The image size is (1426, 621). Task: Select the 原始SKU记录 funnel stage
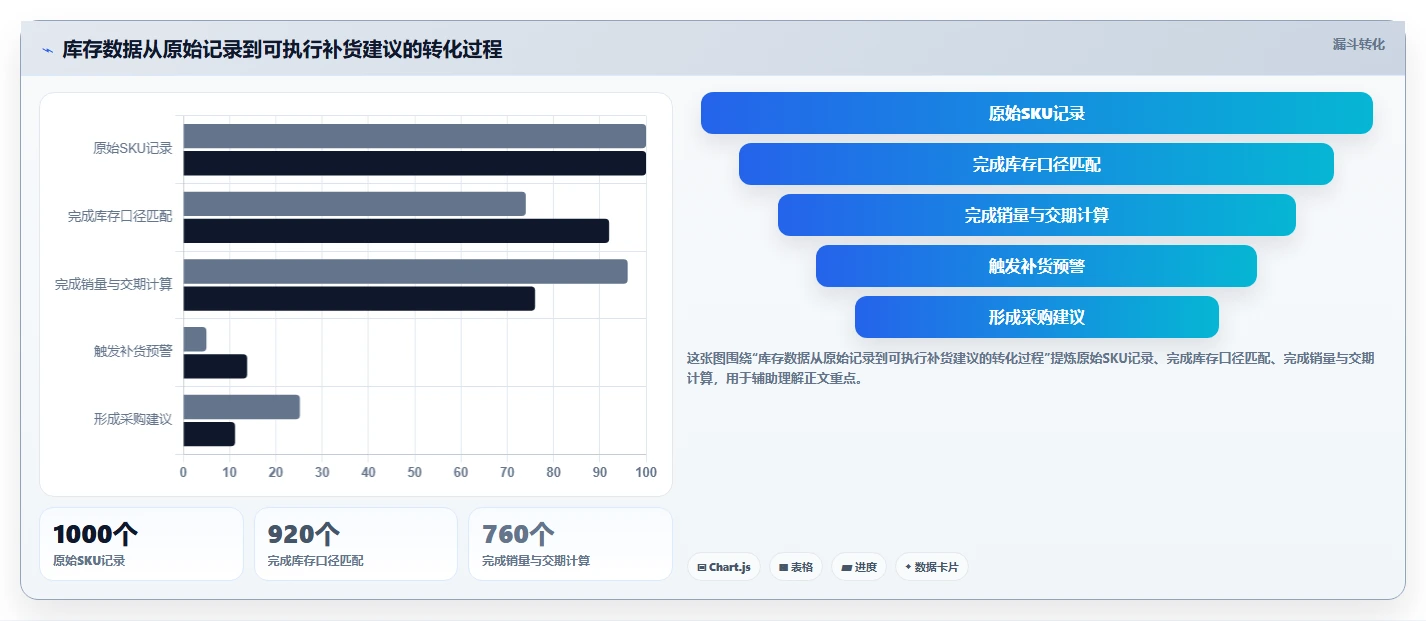click(1037, 113)
